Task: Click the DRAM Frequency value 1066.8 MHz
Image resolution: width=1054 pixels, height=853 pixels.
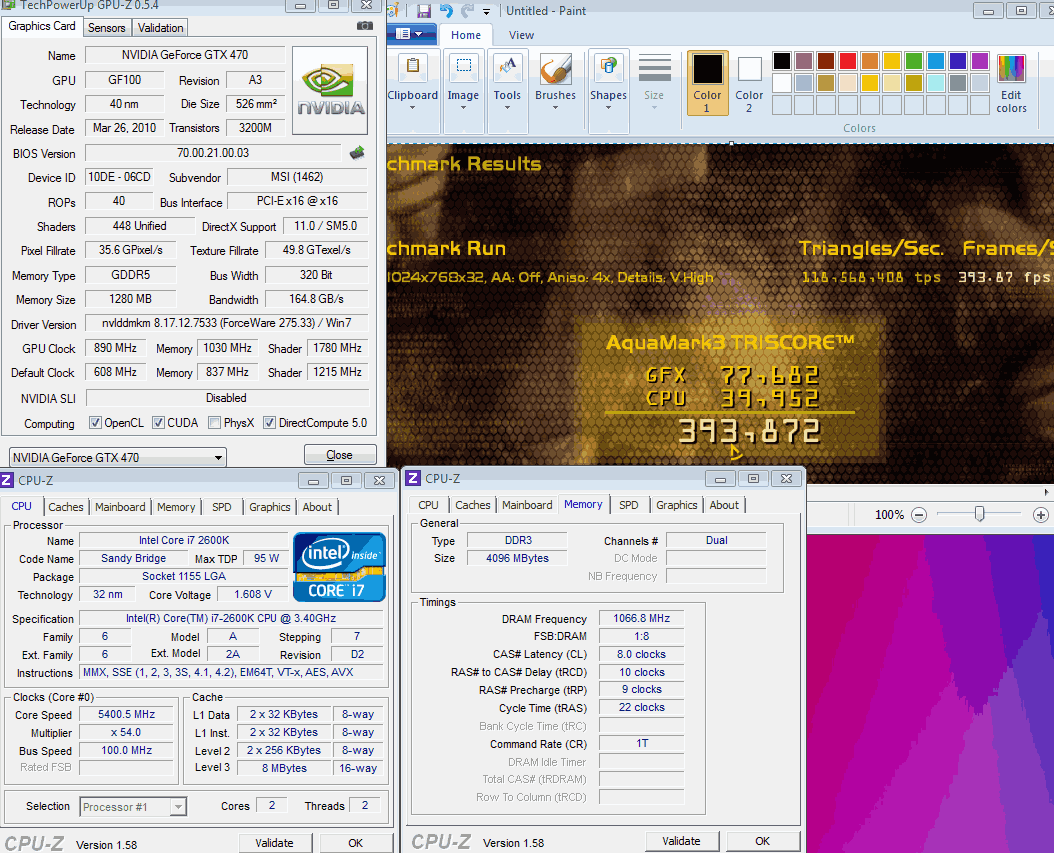Action: (641, 618)
